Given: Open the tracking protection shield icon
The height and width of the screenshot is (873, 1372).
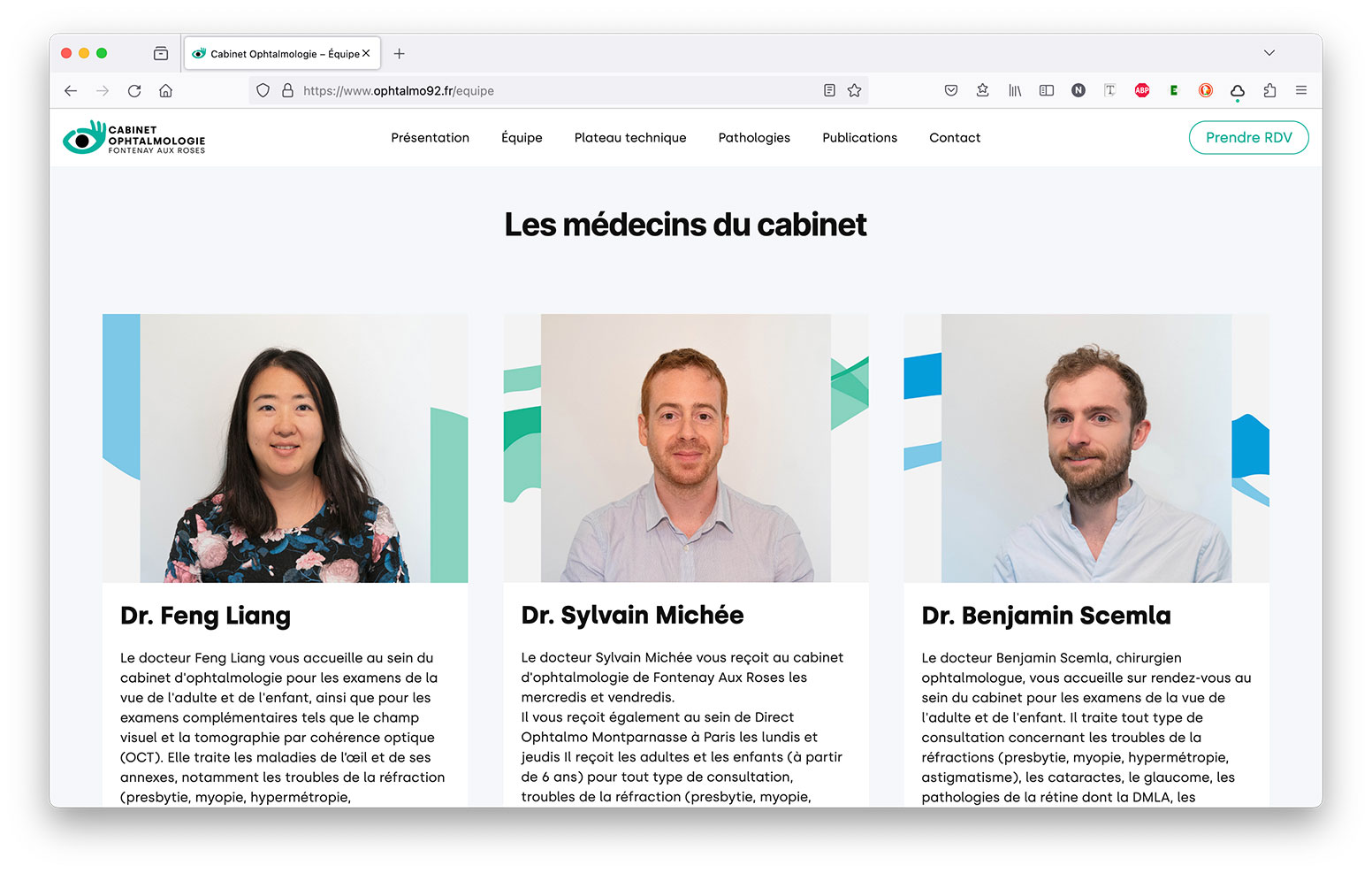Looking at the screenshot, I should pyautogui.click(x=263, y=90).
